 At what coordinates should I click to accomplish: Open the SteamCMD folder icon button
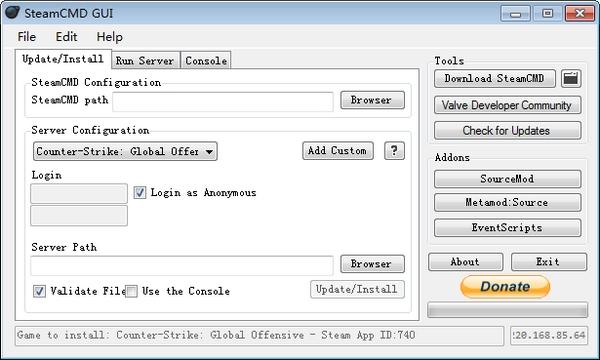571,78
